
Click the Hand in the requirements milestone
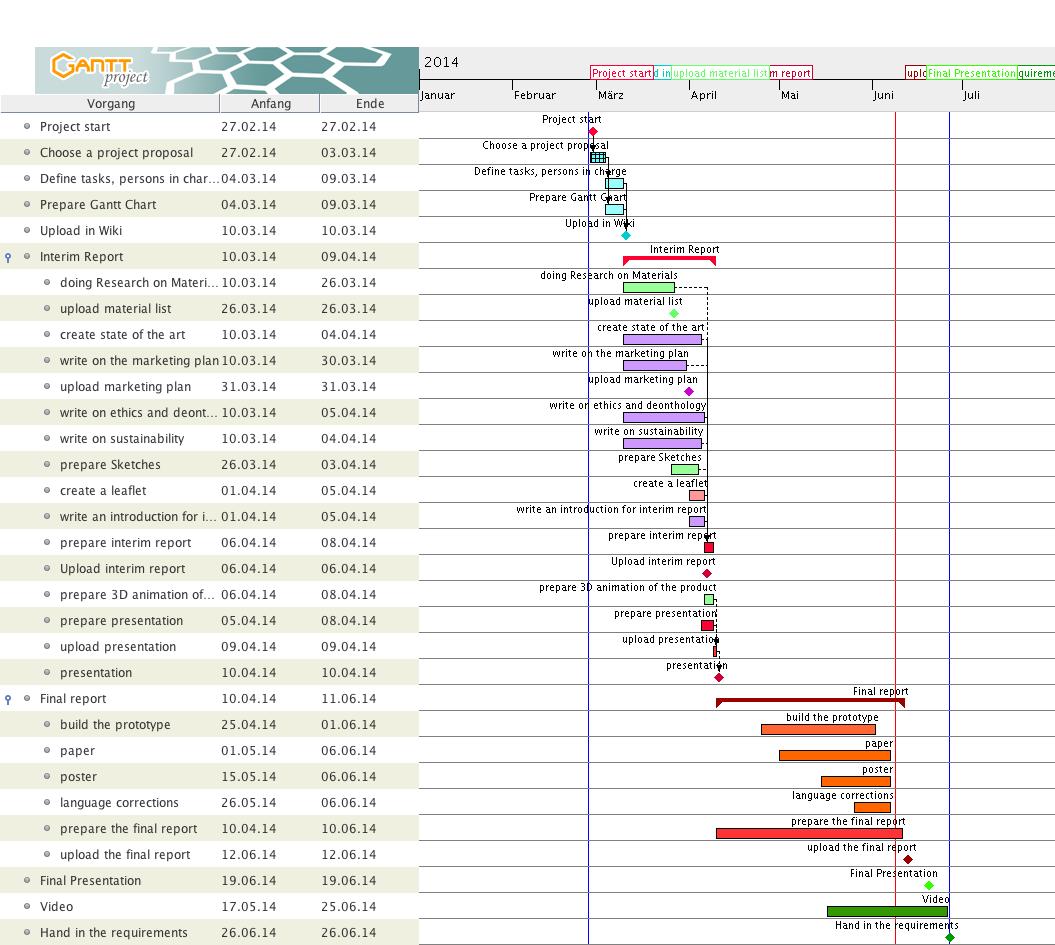point(950,938)
